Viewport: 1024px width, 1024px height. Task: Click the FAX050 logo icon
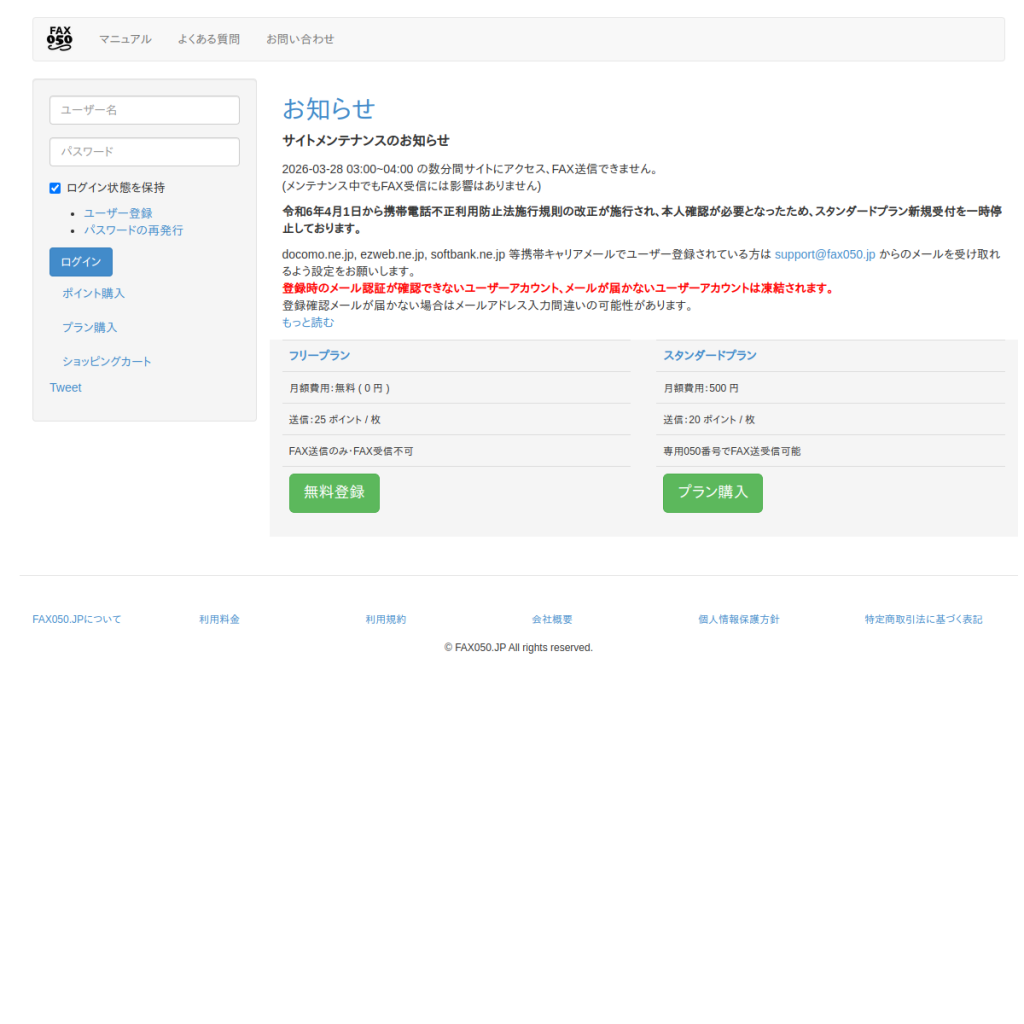pyautogui.click(x=59, y=39)
